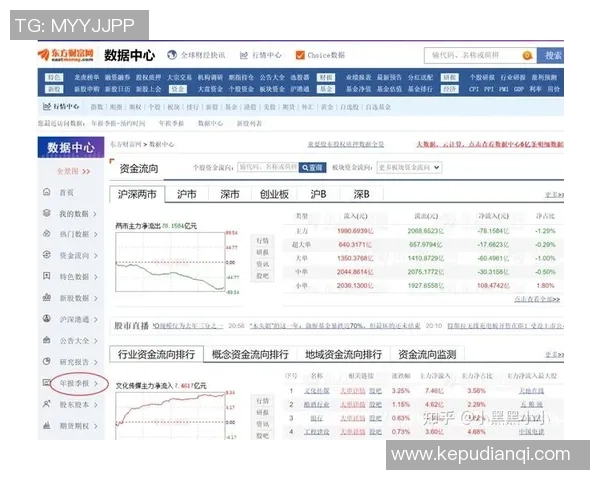
Task: Click the 我的数据 sidebar icon
Action: point(47,213)
